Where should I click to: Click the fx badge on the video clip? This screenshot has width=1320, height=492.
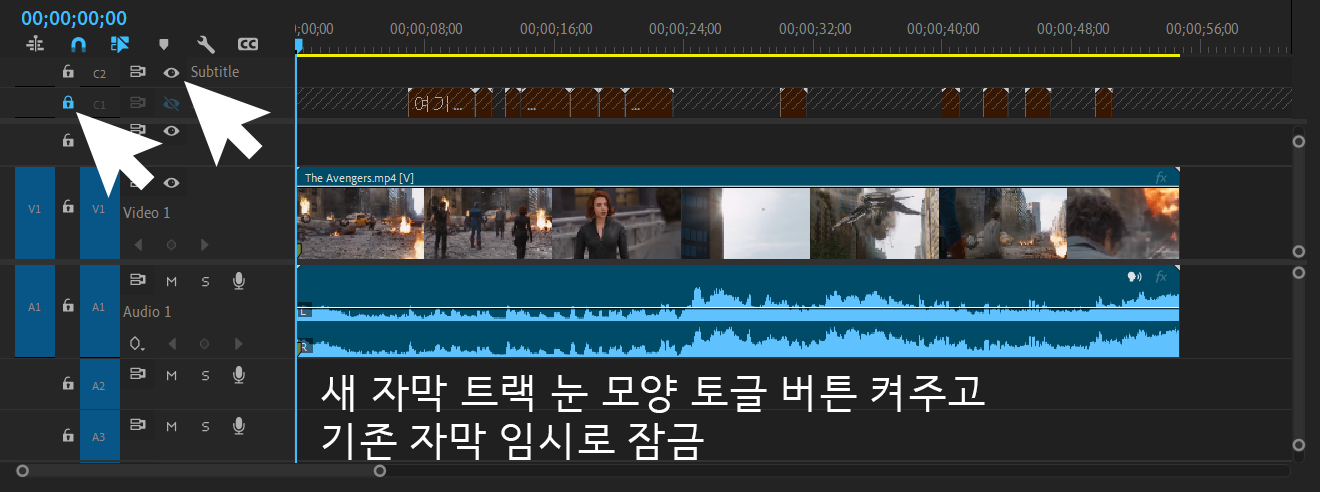[1161, 178]
